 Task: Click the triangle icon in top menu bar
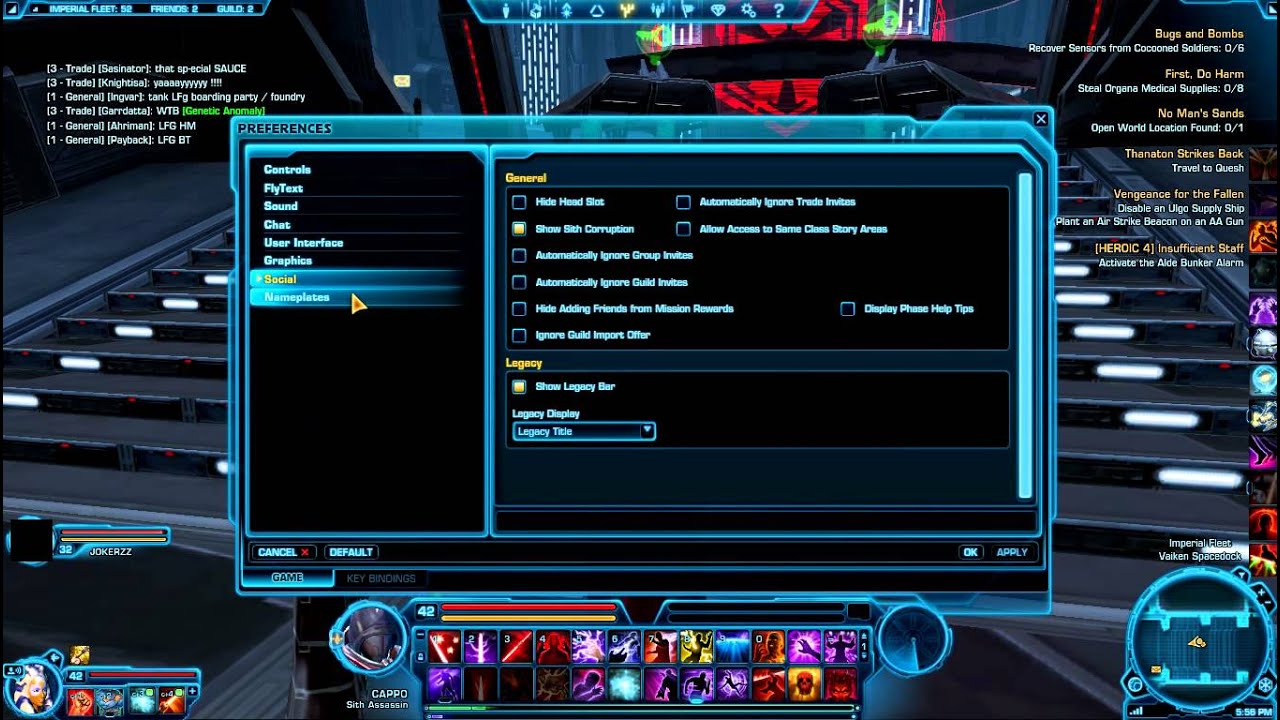(x=596, y=10)
